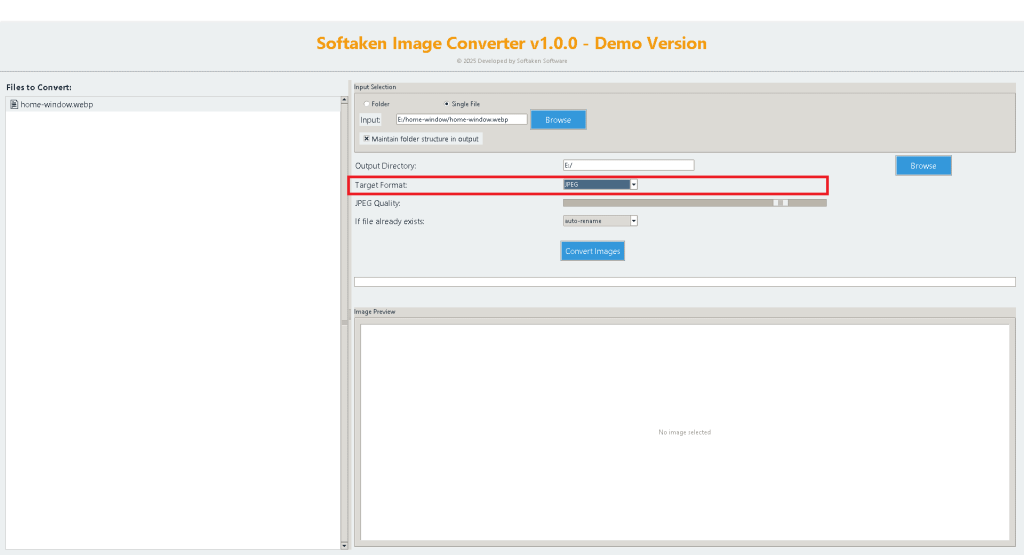The image size is (1024, 555).
Task: Start conversion with Convert Images button
Action: pos(593,251)
